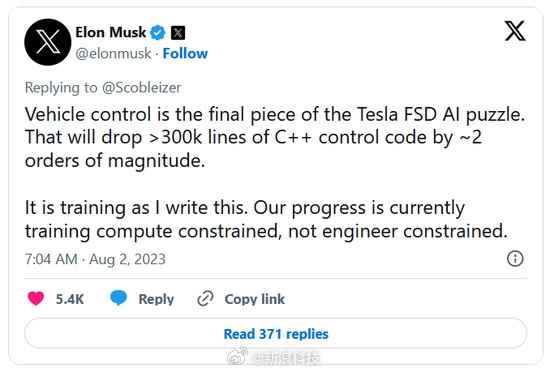Click the Weibo watermark at the bottom
Viewport: 550px width, 372px height.
pos(274,358)
